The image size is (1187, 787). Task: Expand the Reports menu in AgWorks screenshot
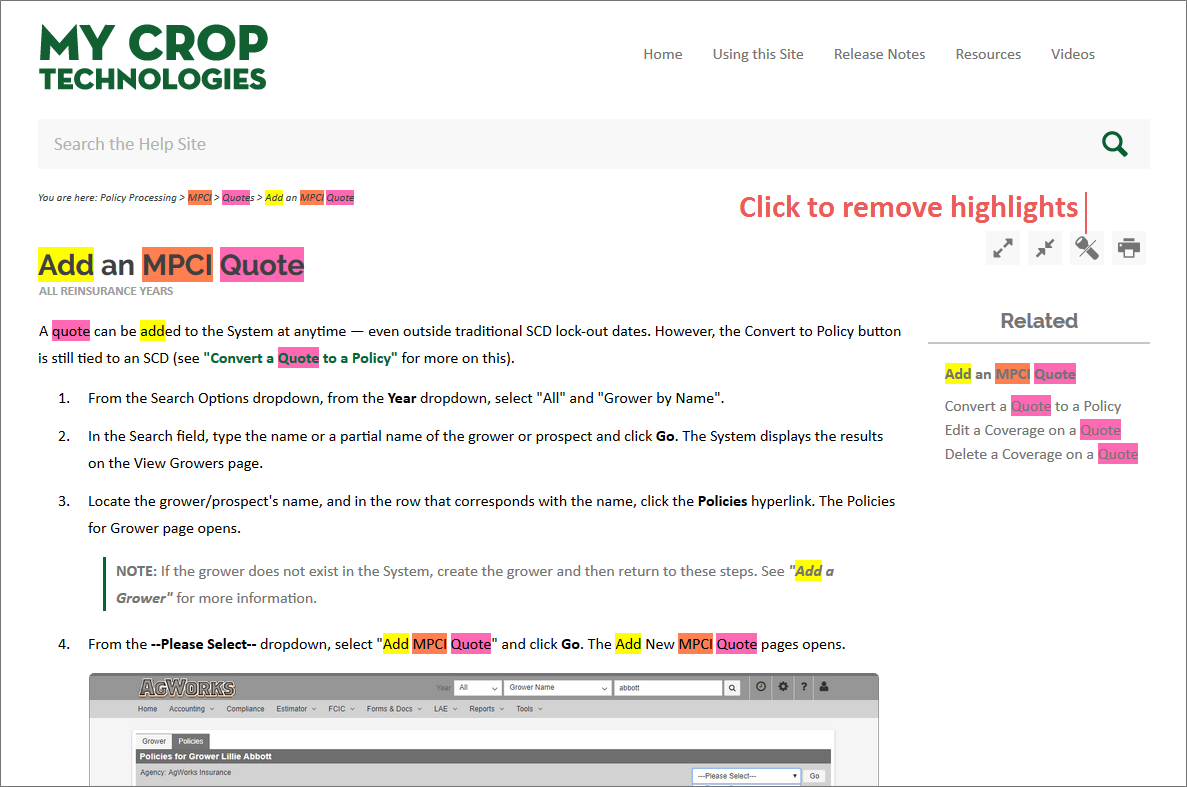tap(486, 709)
